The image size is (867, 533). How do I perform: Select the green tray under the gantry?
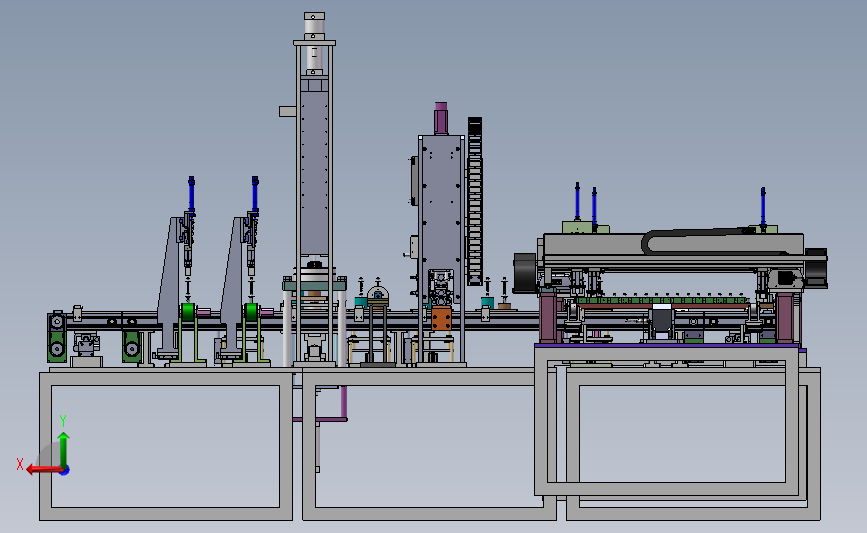click(662, 301)
